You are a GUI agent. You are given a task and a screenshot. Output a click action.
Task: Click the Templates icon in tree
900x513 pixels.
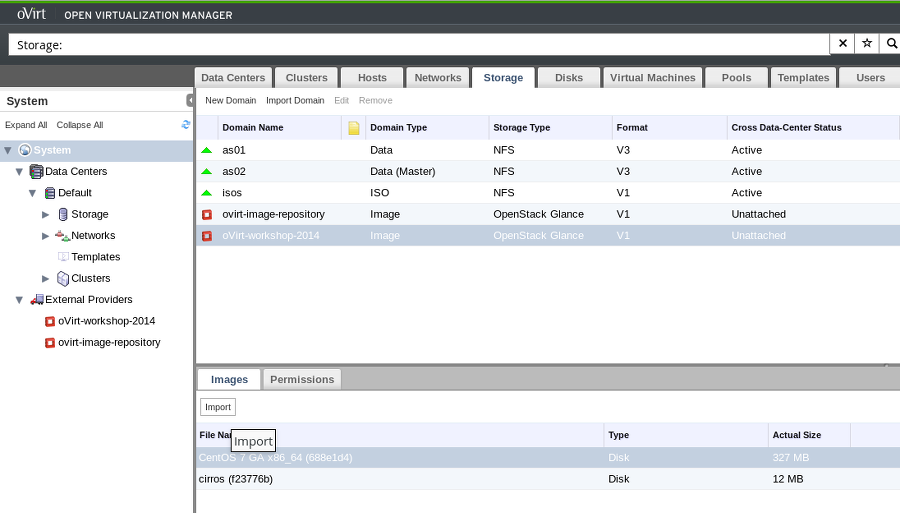(x=63, y=256)
